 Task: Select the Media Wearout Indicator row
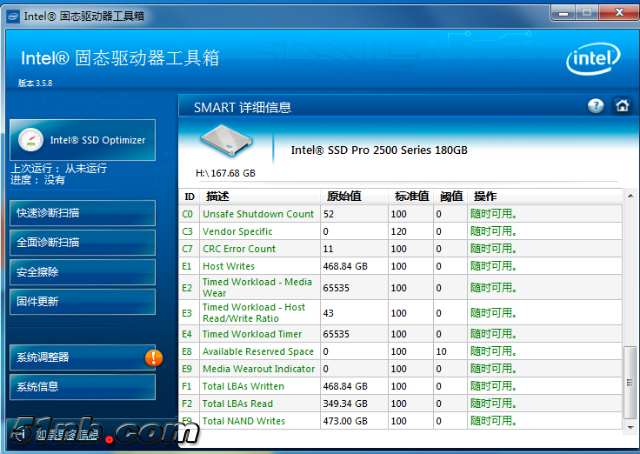tap(258, 369)
